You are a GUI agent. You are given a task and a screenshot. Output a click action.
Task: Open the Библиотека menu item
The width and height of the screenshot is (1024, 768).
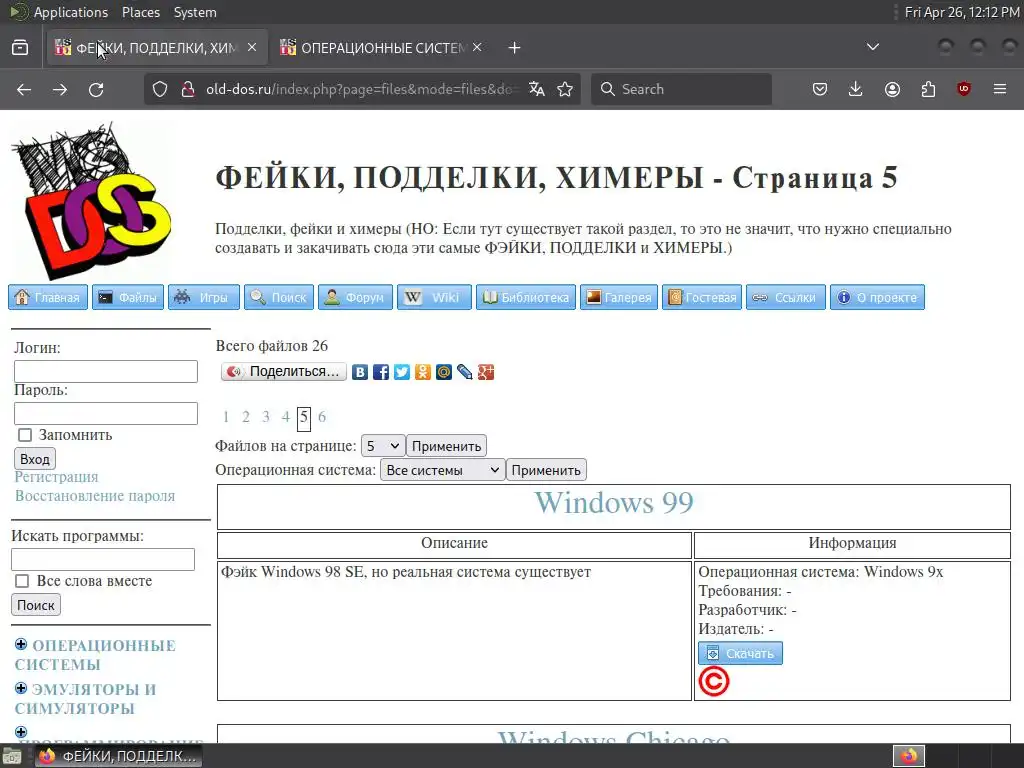526,297
